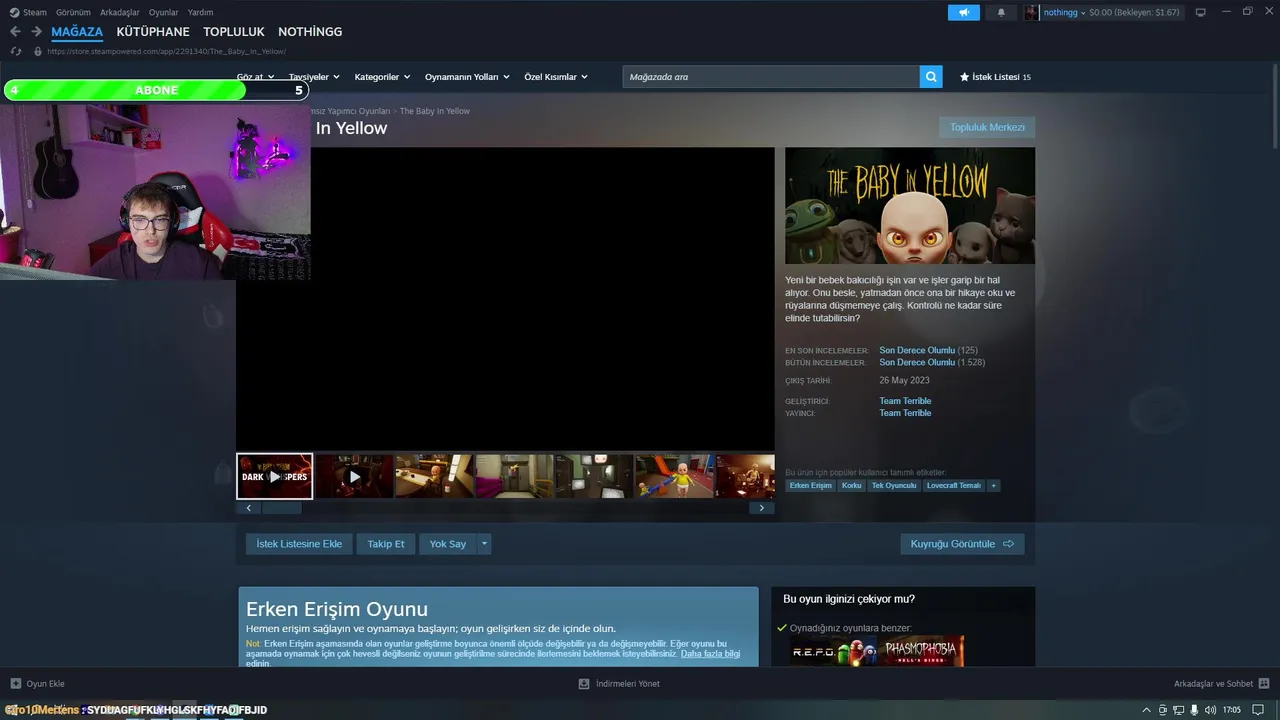
Task: Click the microphone tray icon
Action: click(1194, 710)
